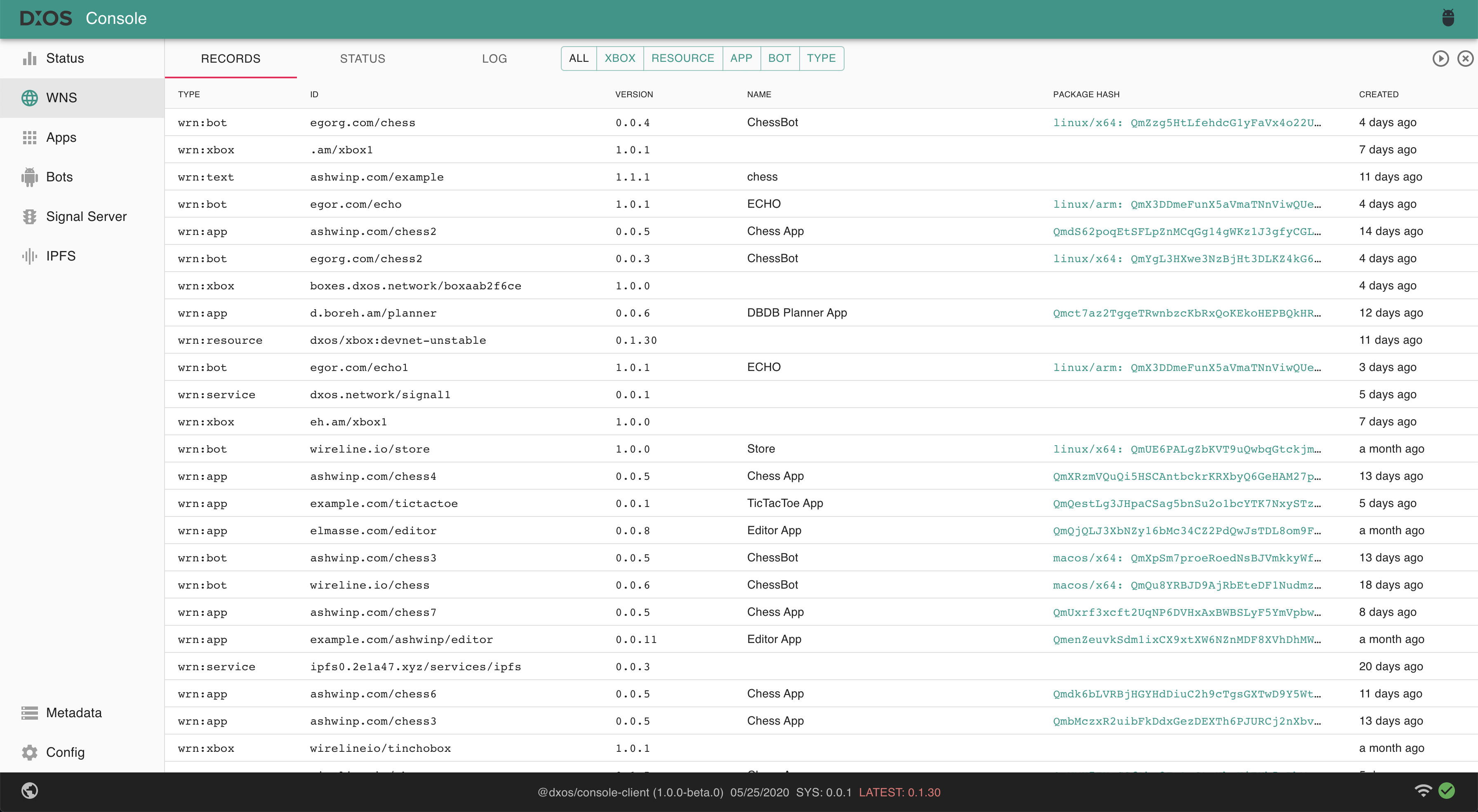Click the IPFS sidebar icon

pos(30,256)
